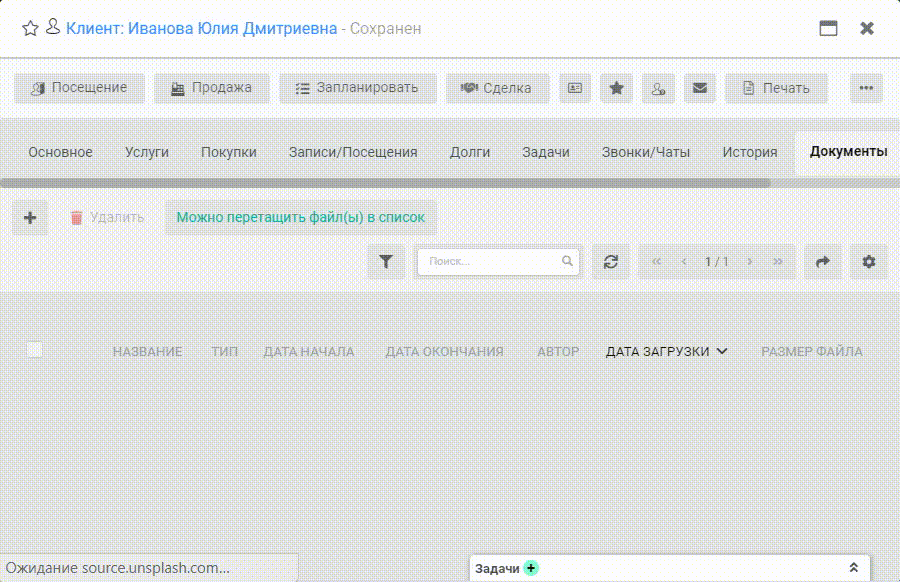Click the drag files hint label

click(301, 218)
